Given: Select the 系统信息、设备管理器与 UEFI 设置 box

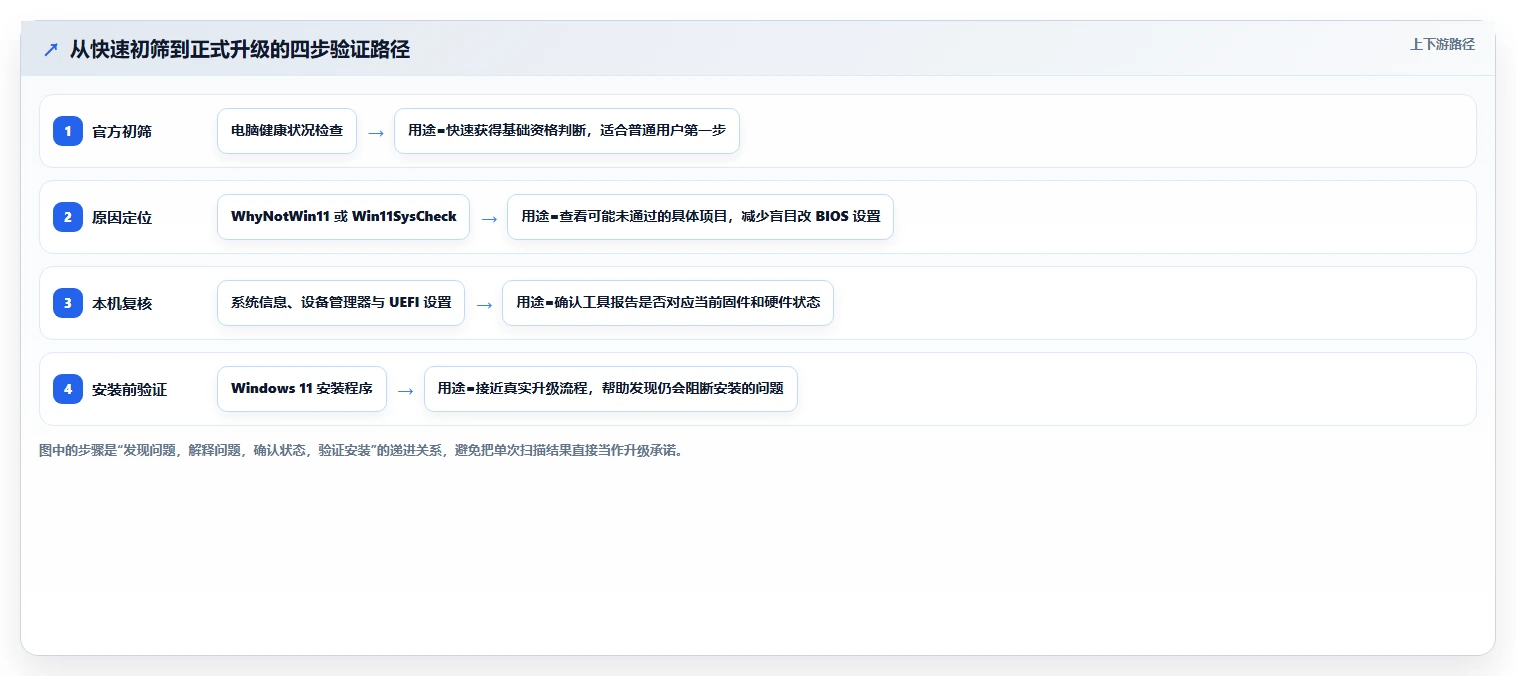Looking at the screenshot, I should [x=341, y=303].
